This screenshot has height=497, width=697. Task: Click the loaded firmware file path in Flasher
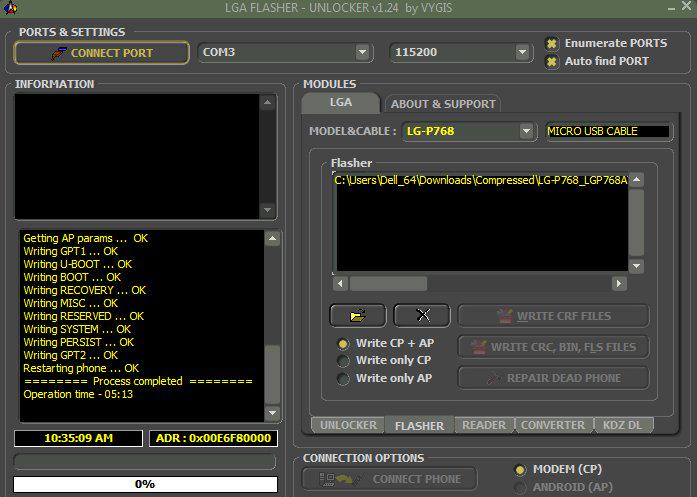coord(481,180)
